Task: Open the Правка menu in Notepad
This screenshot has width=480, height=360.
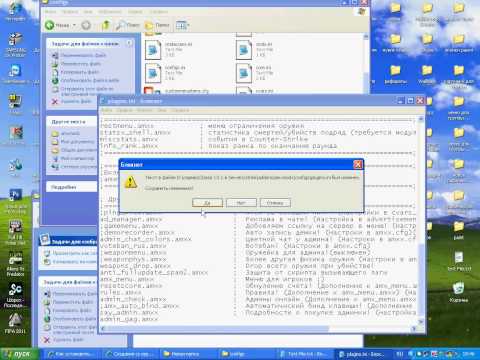Action: [x=124, y=110]
